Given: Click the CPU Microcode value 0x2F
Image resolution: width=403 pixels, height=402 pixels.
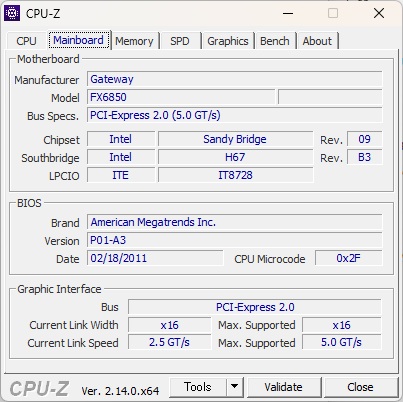Looking at the screenshot, I should (x=348, y=258).
